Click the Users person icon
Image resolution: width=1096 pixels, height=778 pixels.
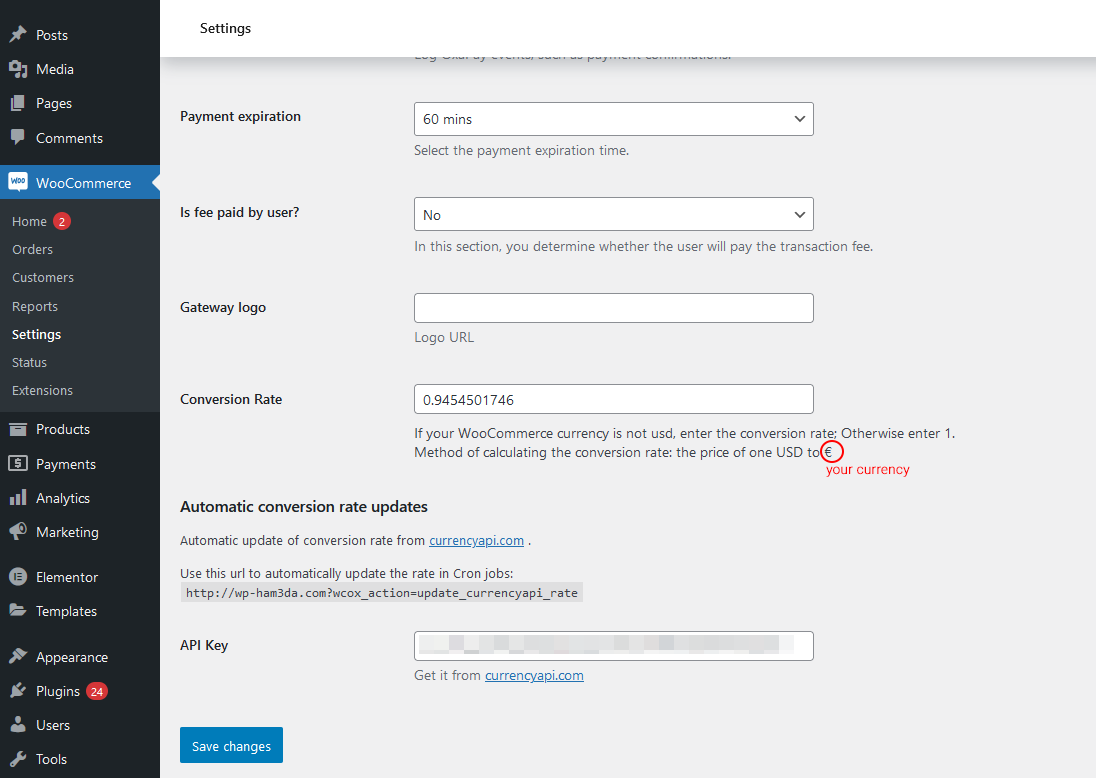point(18,724)
